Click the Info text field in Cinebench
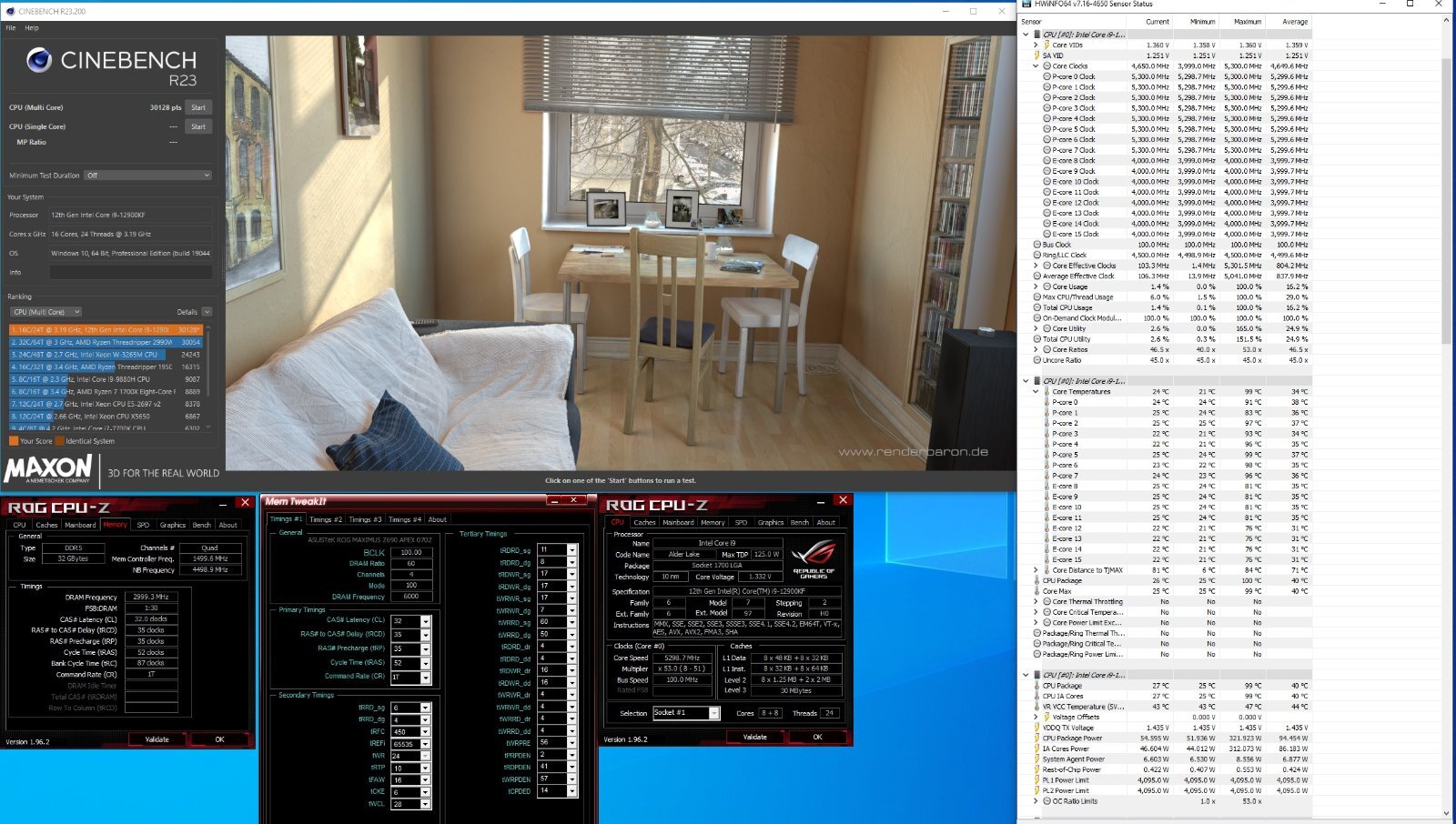 click(131, 272)
